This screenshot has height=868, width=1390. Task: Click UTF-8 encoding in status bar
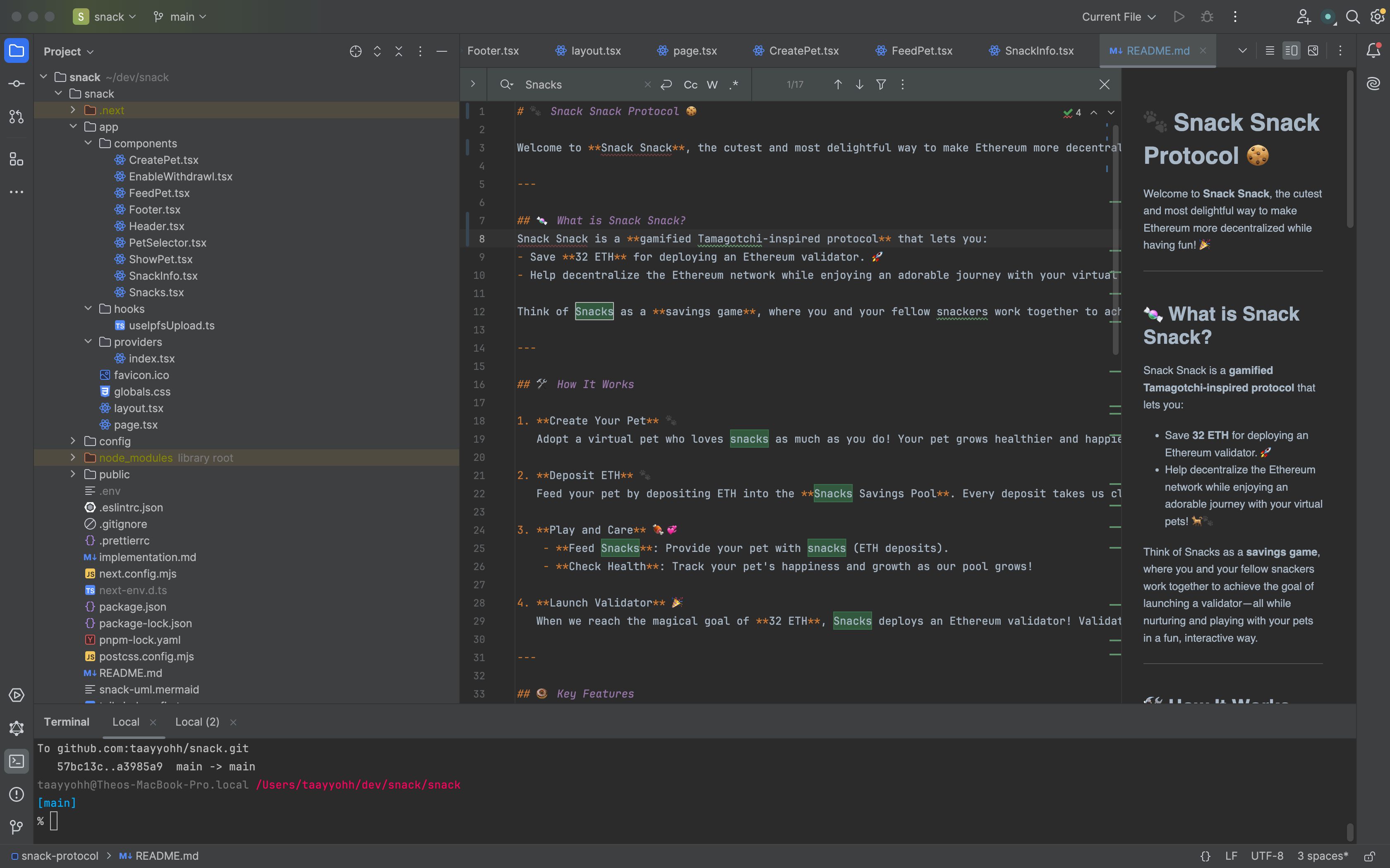coord(1267,856)
